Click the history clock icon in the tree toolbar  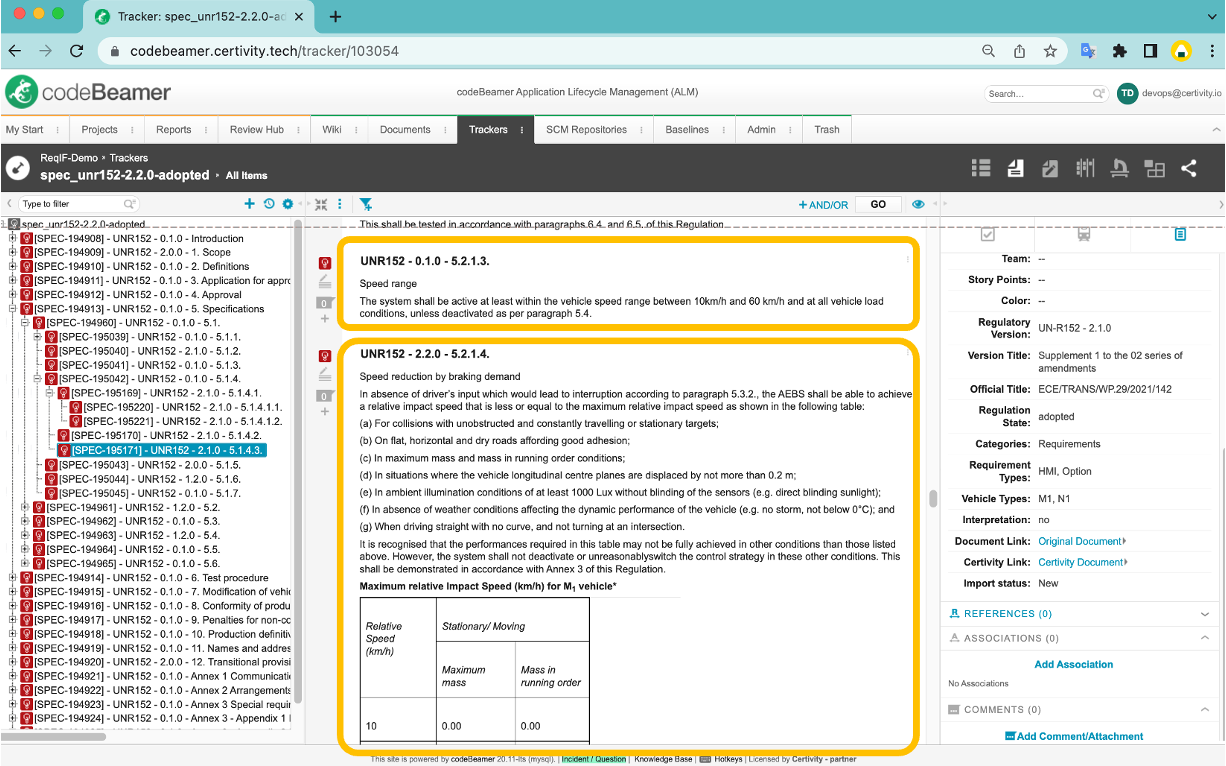pos(269,203)
